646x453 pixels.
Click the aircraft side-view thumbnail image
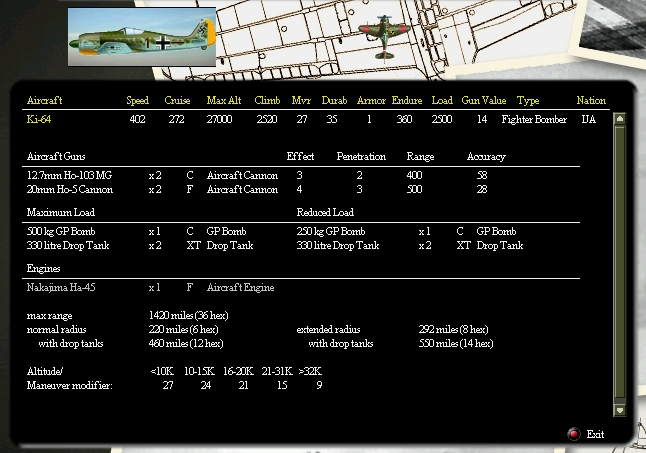point(142,37)
